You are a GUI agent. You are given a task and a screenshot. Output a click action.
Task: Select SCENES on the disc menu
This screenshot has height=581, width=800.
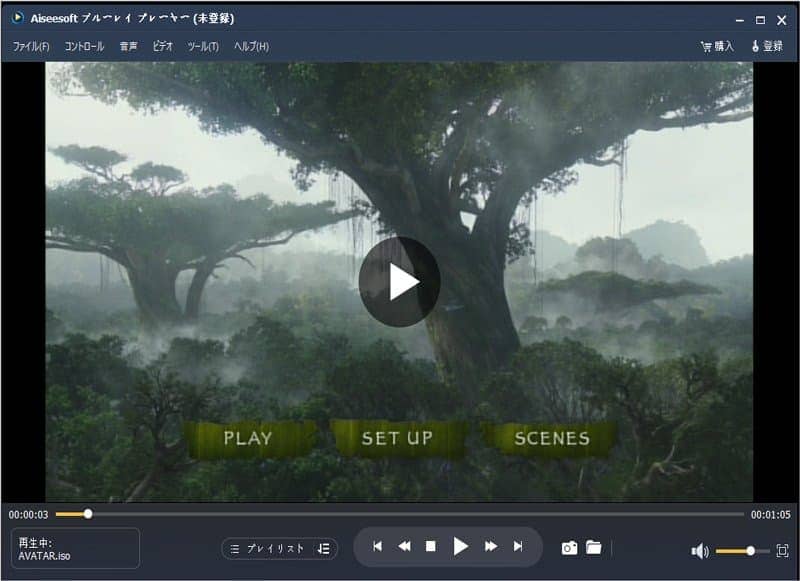[552, 438]
